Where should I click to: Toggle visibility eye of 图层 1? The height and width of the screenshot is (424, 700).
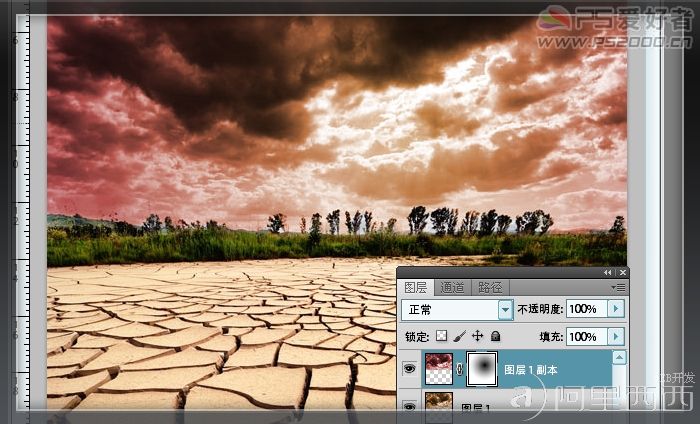409,407
